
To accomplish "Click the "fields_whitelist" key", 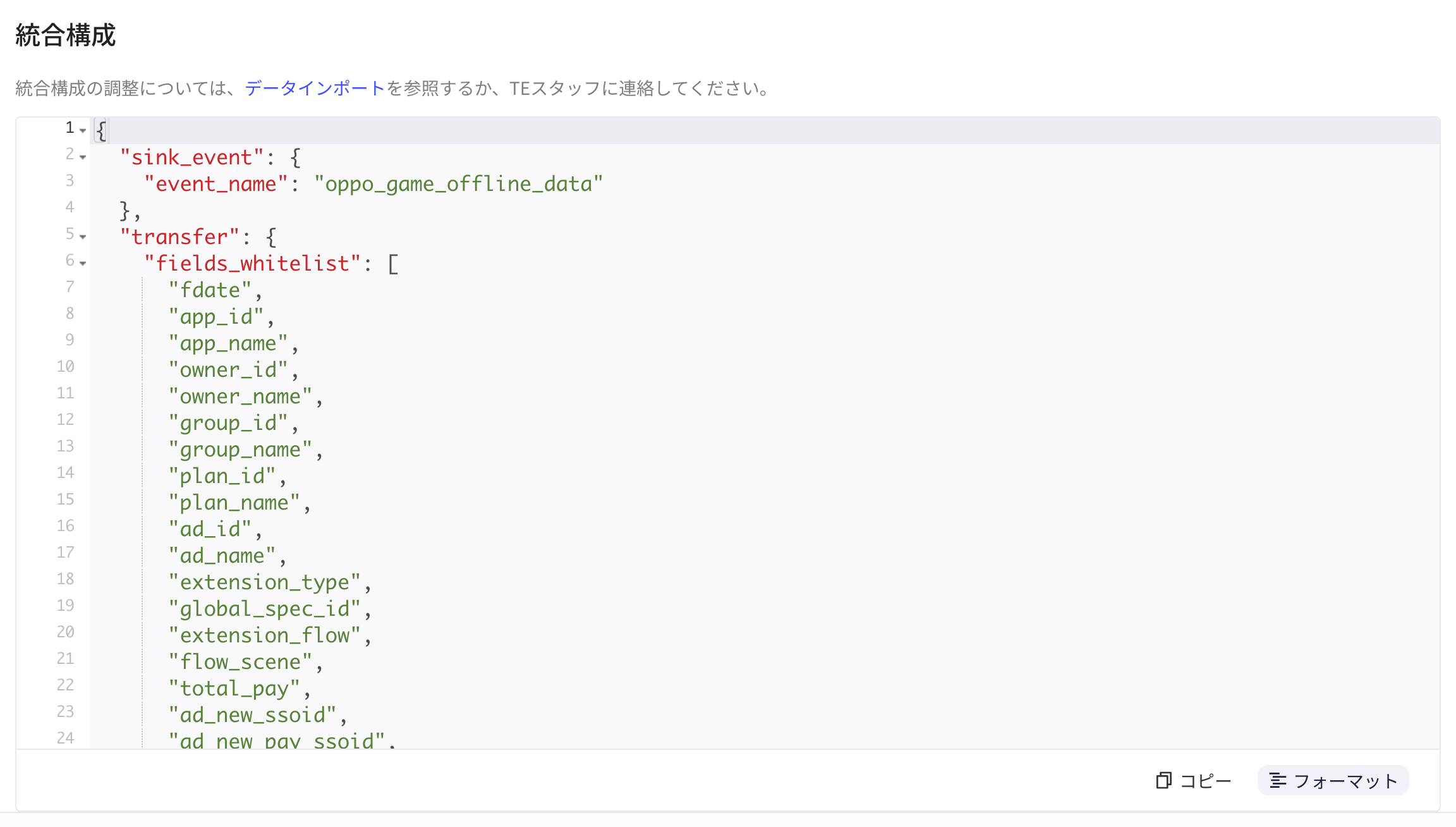I will 252,264.
